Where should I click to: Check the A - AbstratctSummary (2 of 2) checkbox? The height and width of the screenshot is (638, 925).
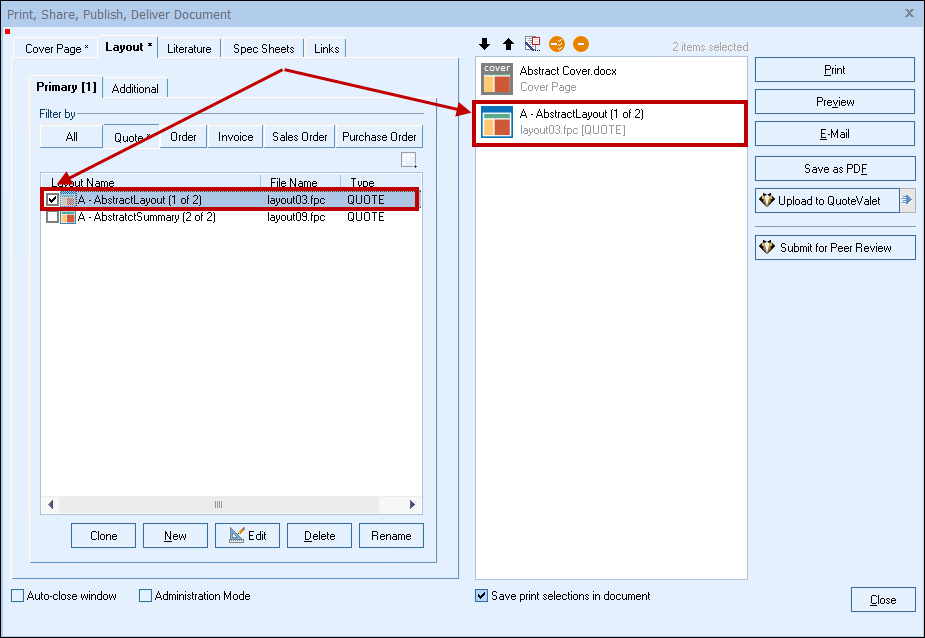[x=53, y=217]
